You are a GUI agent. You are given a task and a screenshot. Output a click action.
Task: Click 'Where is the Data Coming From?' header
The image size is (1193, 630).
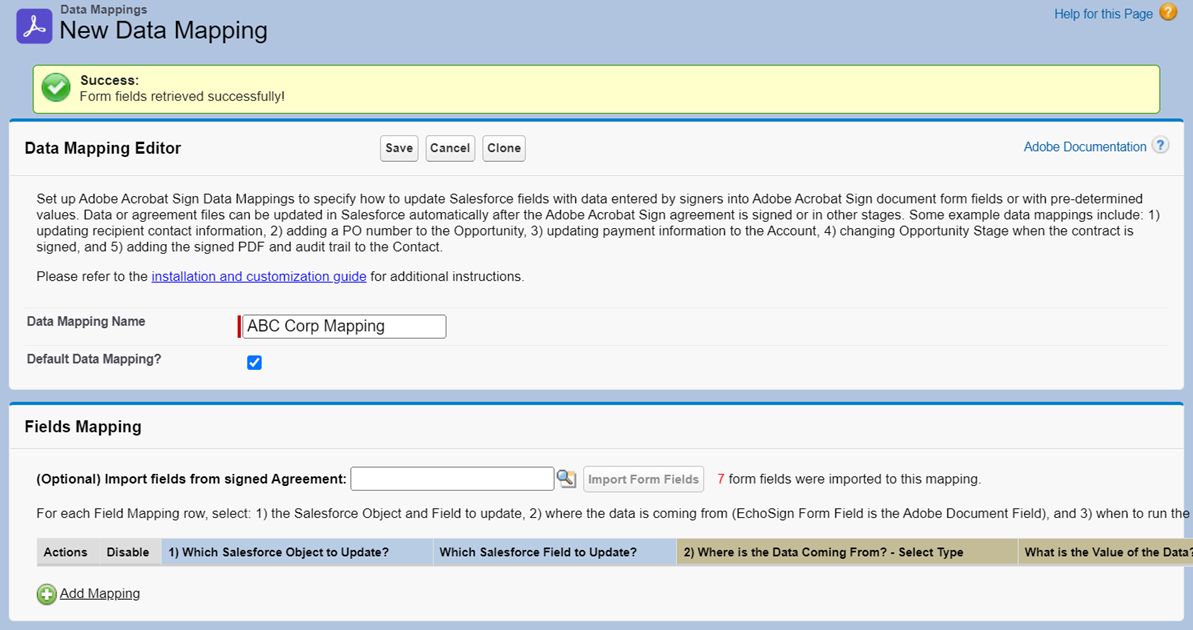coord(846,552)
